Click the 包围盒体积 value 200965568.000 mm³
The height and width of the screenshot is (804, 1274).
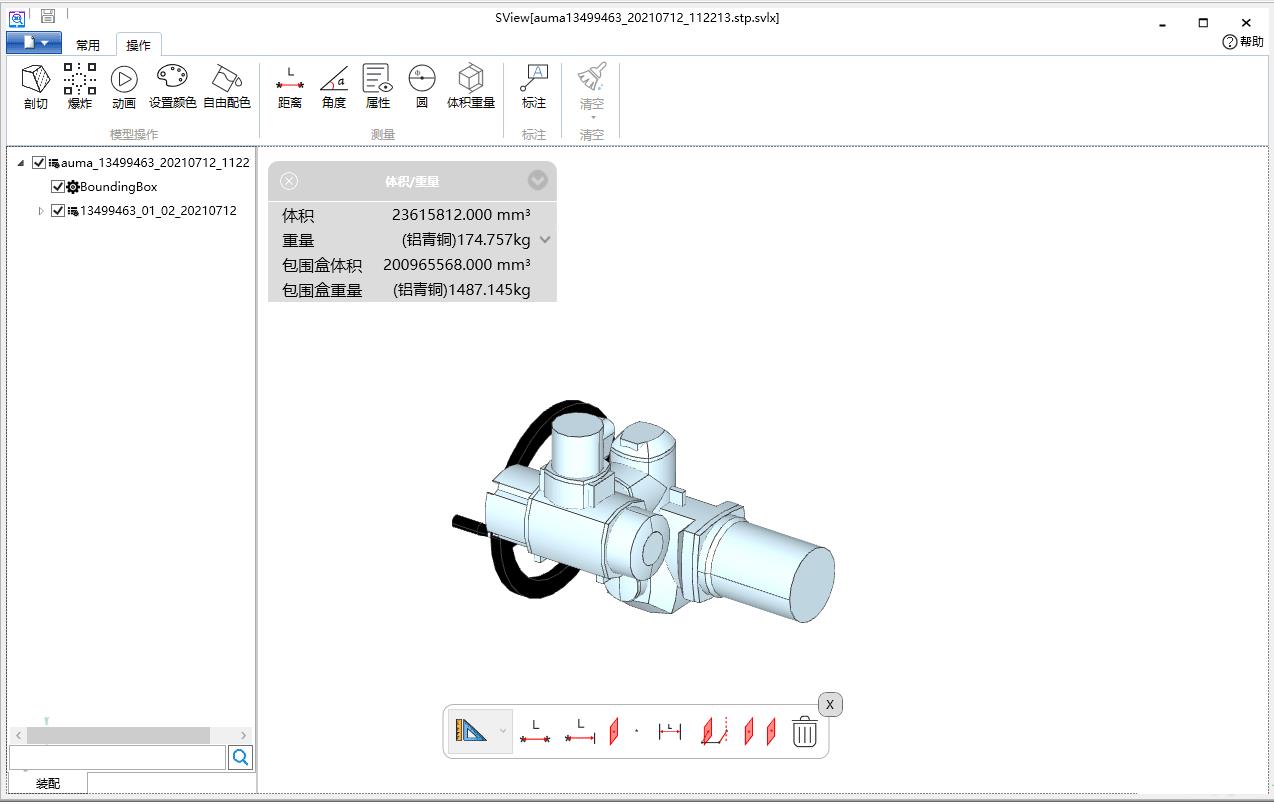[457, 265]
